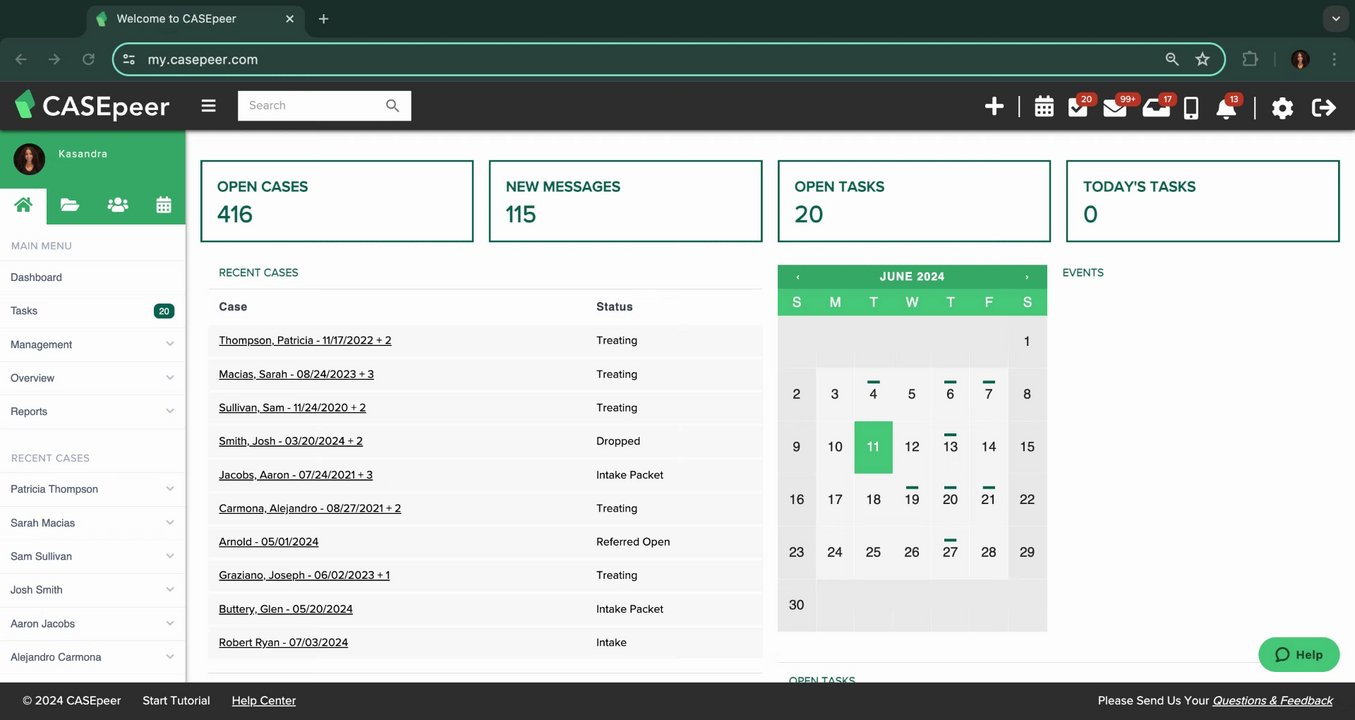Click the site info icon in address bar
Viewport: 1355px width, 720px height.
click(129, 59)
